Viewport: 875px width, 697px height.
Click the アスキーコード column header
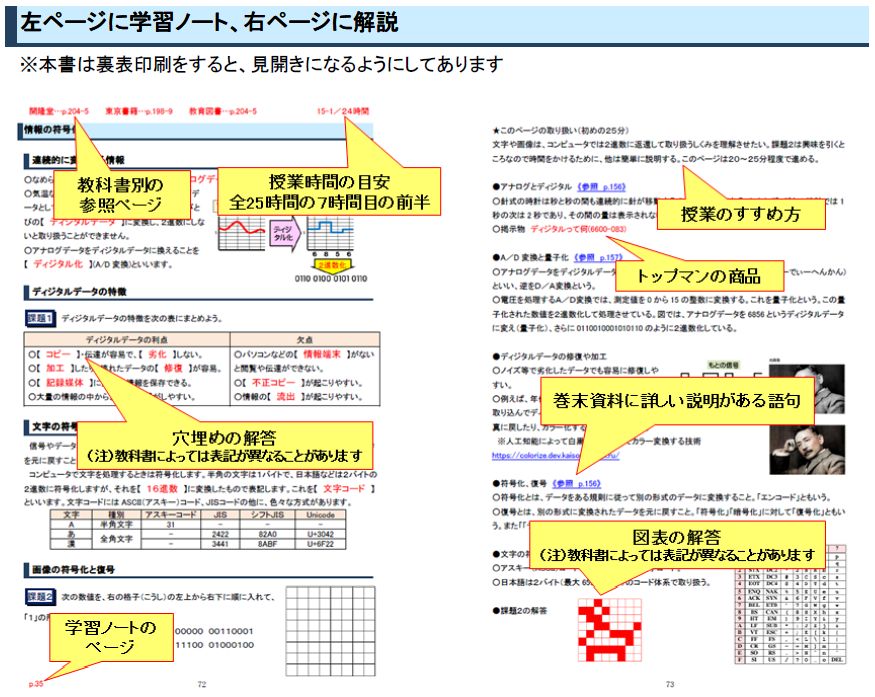[170, 515]
